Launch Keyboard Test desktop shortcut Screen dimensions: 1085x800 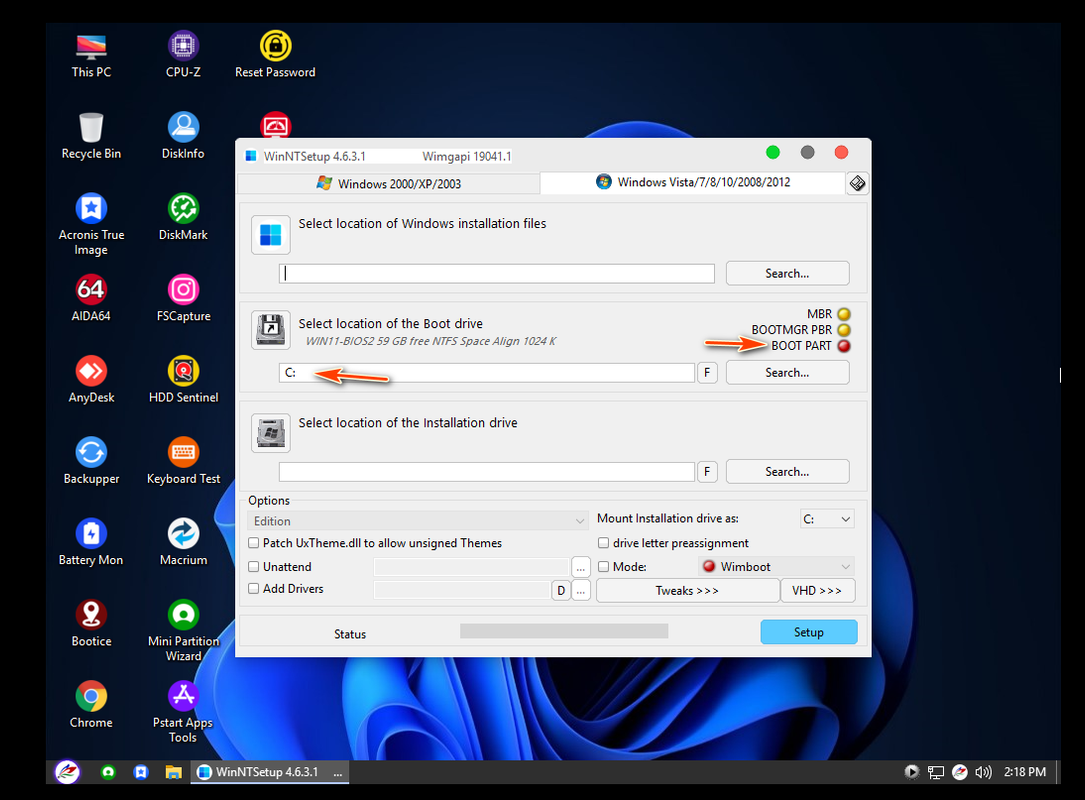(x=183, y=462)
